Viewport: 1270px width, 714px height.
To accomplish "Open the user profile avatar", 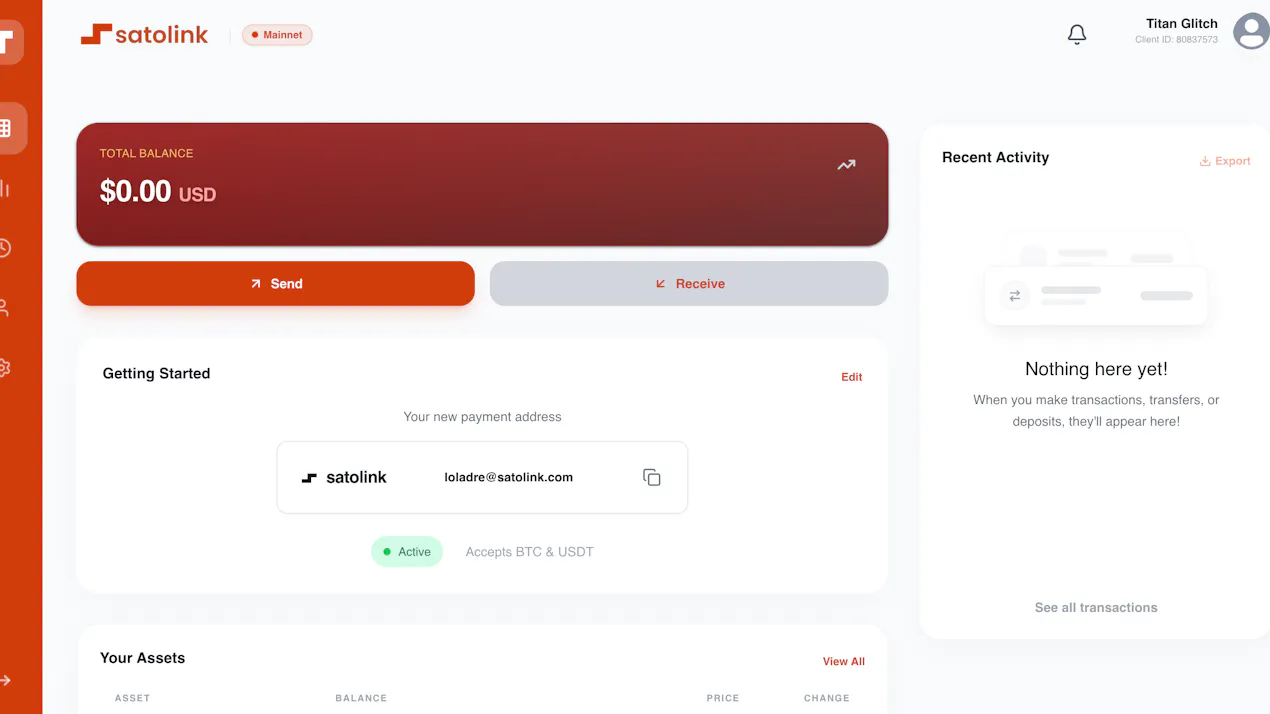I will pyautogui.click(x=1251, y=31).
